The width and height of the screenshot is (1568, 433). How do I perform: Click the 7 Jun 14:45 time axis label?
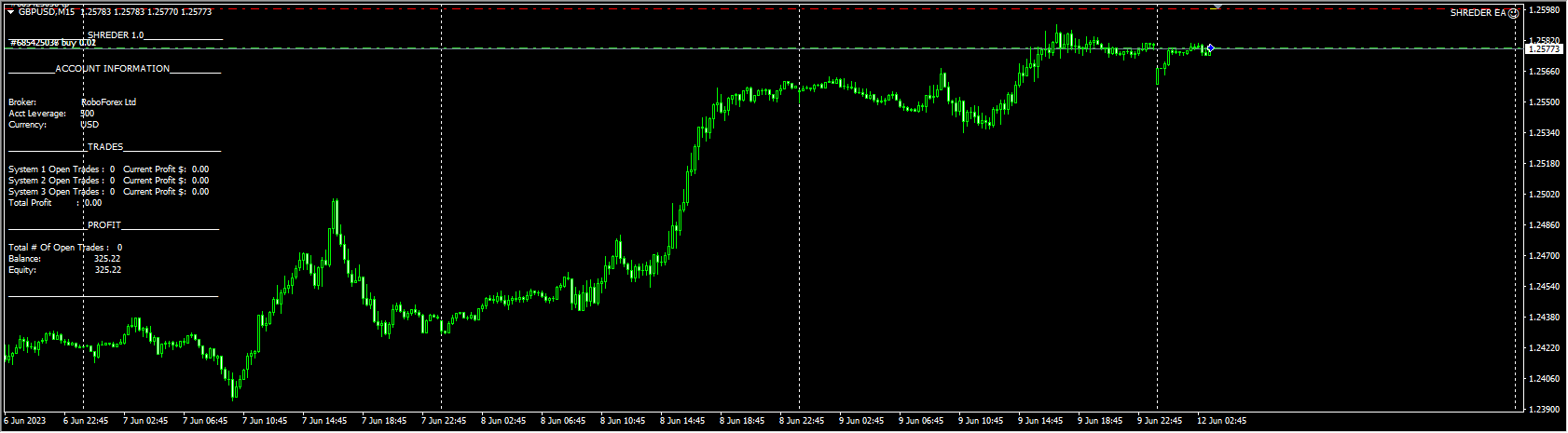[x=324, y=421]
